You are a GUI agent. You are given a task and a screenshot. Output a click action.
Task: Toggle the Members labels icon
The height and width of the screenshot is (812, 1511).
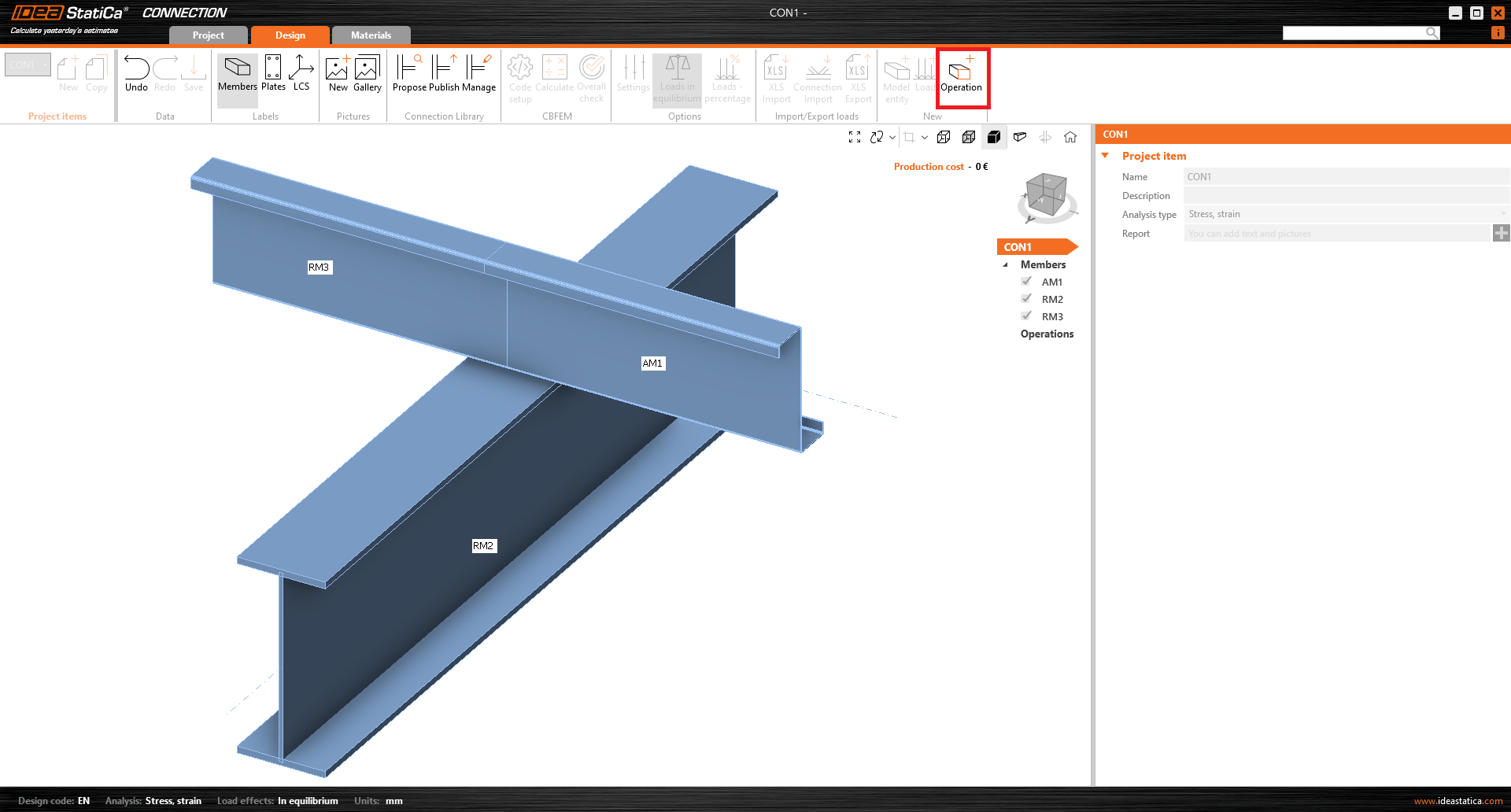coord(237,75)
